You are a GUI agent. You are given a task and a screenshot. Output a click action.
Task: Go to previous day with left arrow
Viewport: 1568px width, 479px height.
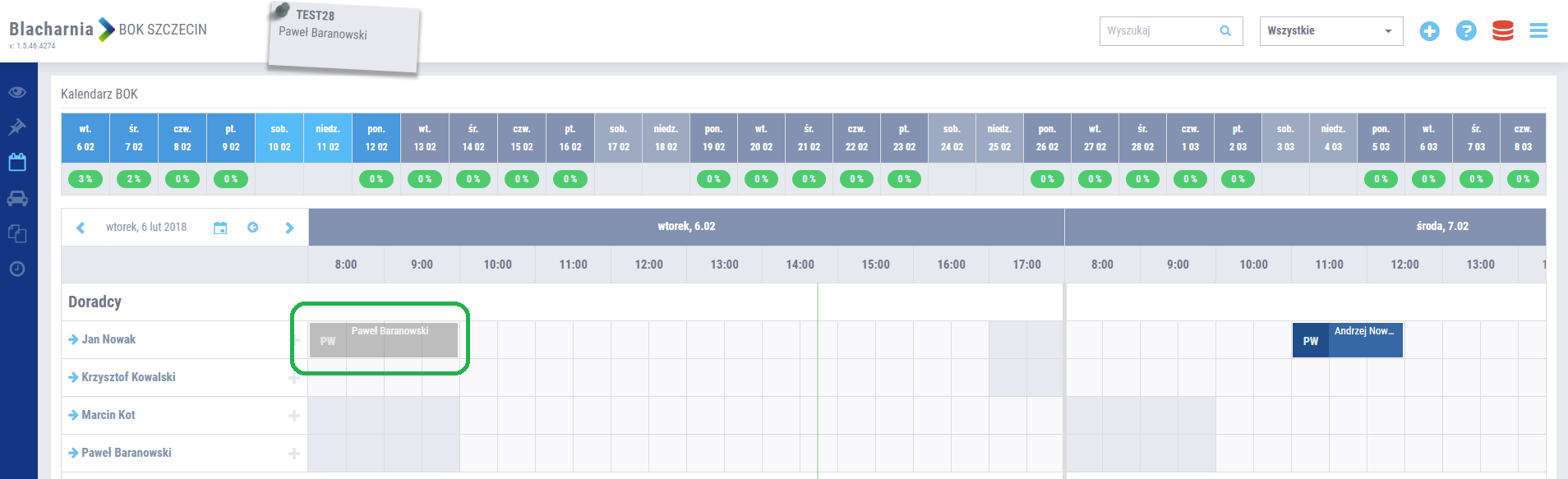tap(81, 228)
